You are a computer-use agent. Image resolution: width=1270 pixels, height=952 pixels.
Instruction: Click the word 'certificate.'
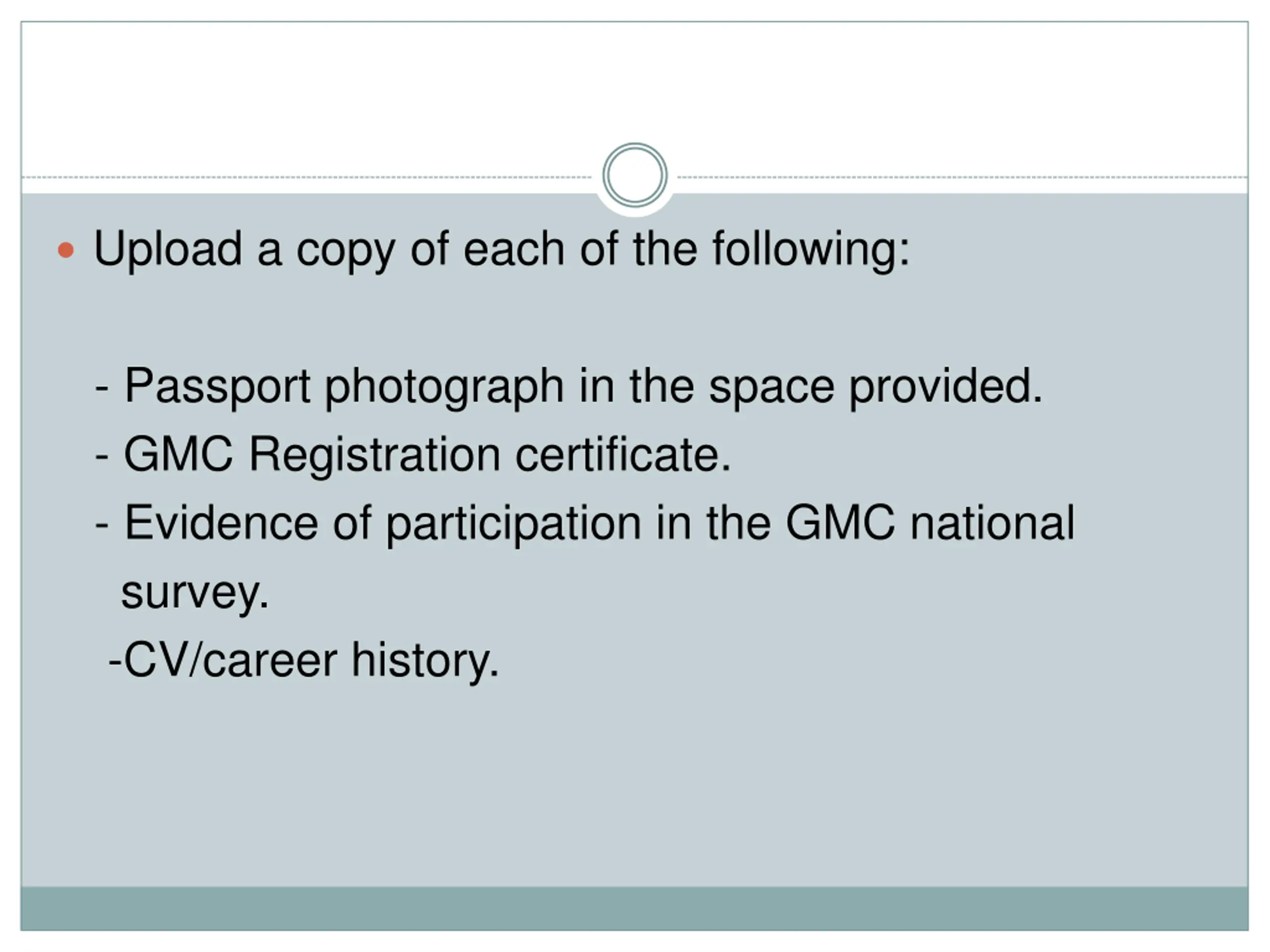(624, 455)
